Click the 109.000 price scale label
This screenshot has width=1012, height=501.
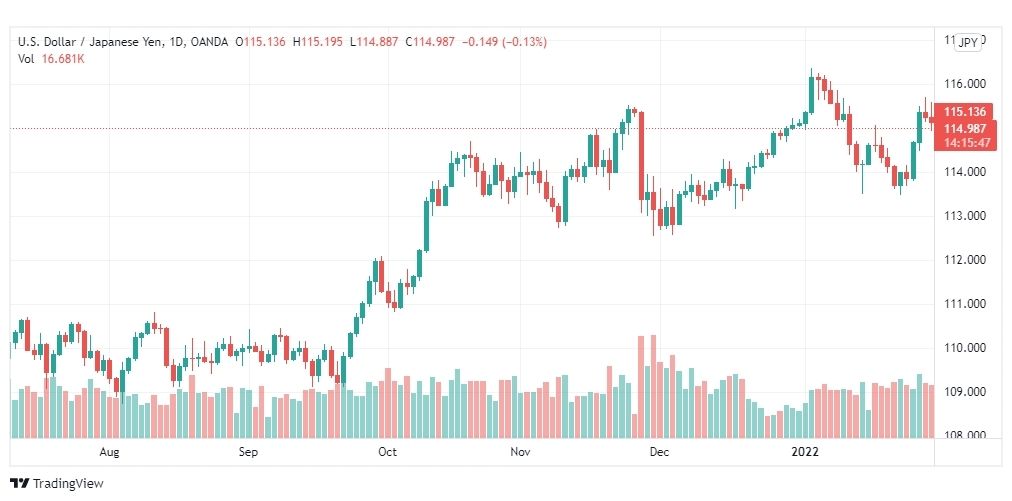[964, 392]
